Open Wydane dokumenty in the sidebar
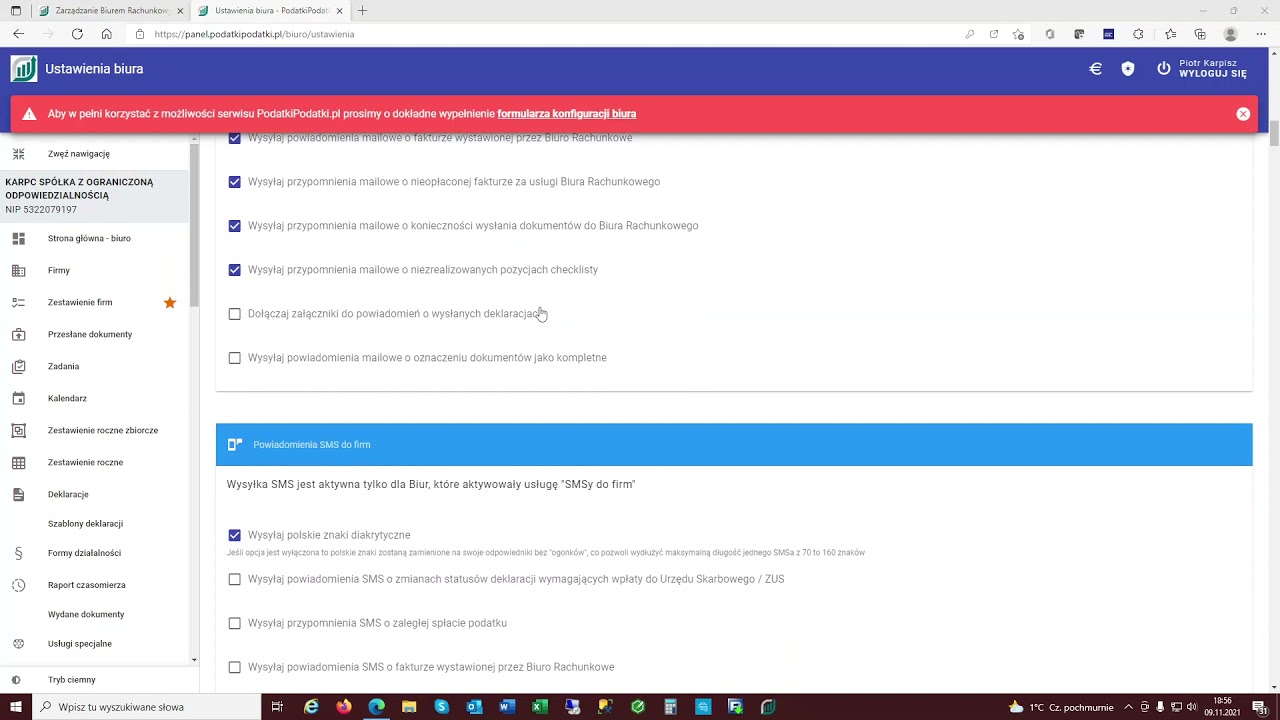The height and width of the screenshot is (720, 1280). [86, 614]
